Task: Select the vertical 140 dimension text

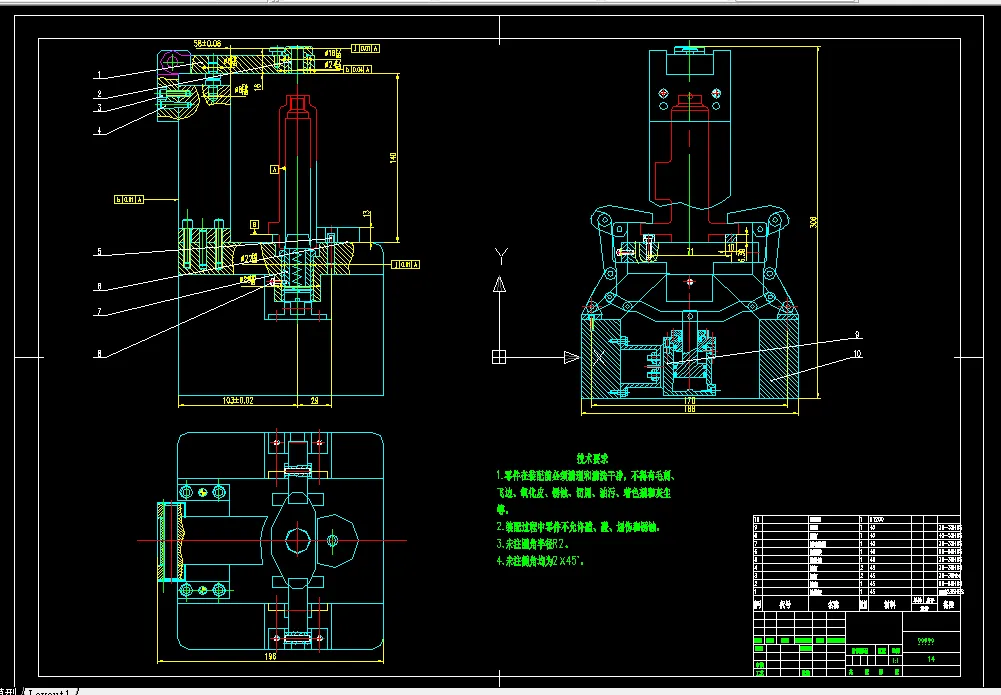Action: click(x=393, y=157)
